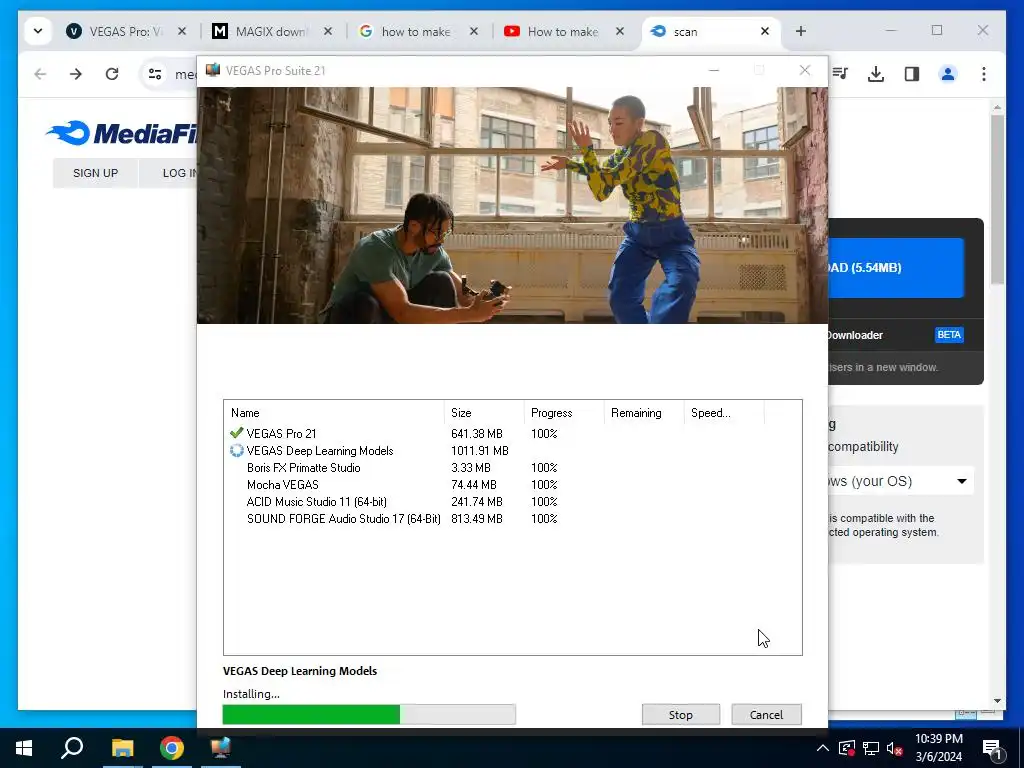Click the green installation progress bar

coord(369,714)
